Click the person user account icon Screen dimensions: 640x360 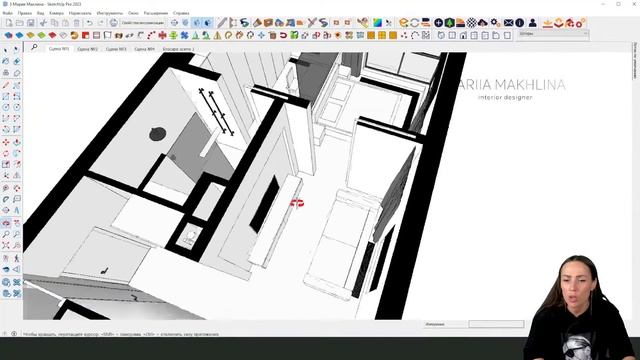[532, 23]
